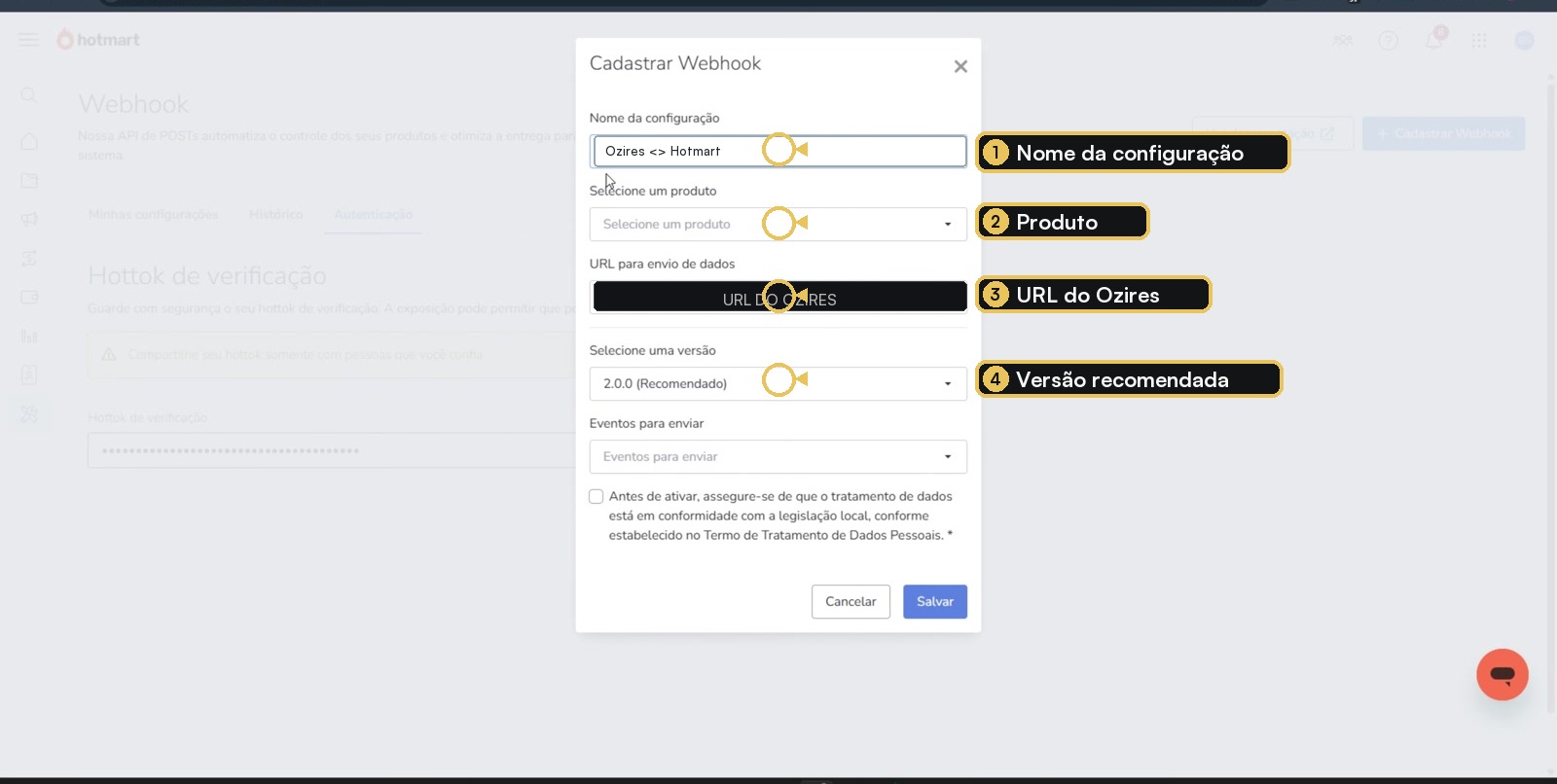Open the products box icon in the sidebar
This screenshot has height=784, width=1557.
(x=29, y=181)
